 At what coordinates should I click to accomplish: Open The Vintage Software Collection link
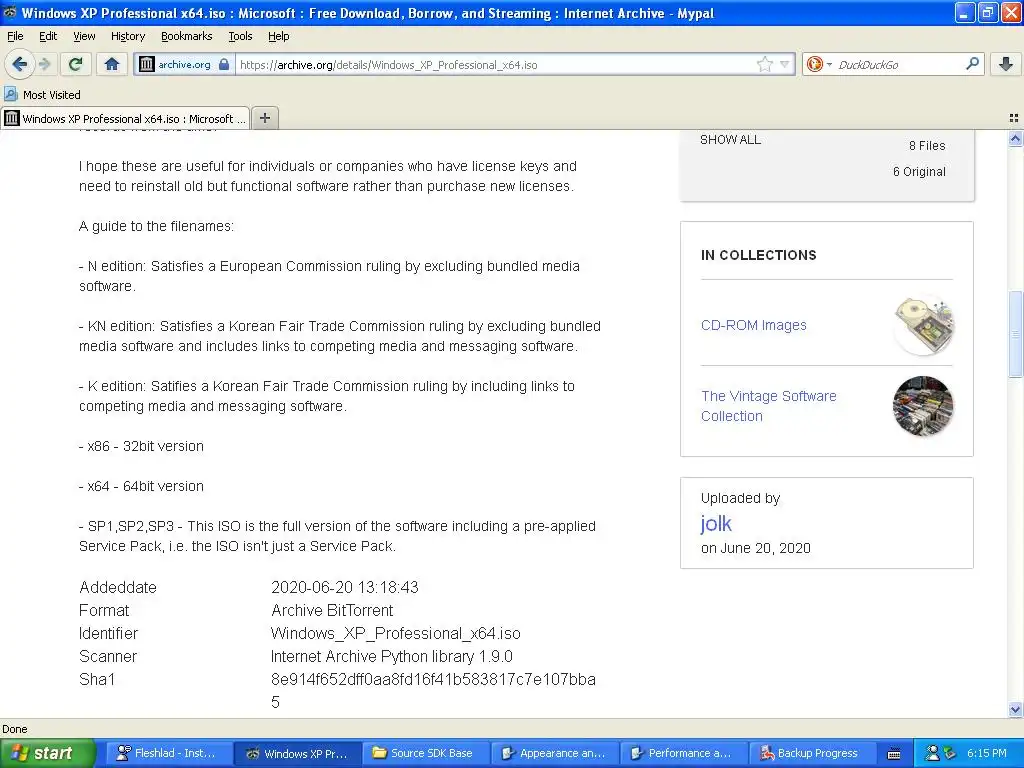click(x=769, y=406)
